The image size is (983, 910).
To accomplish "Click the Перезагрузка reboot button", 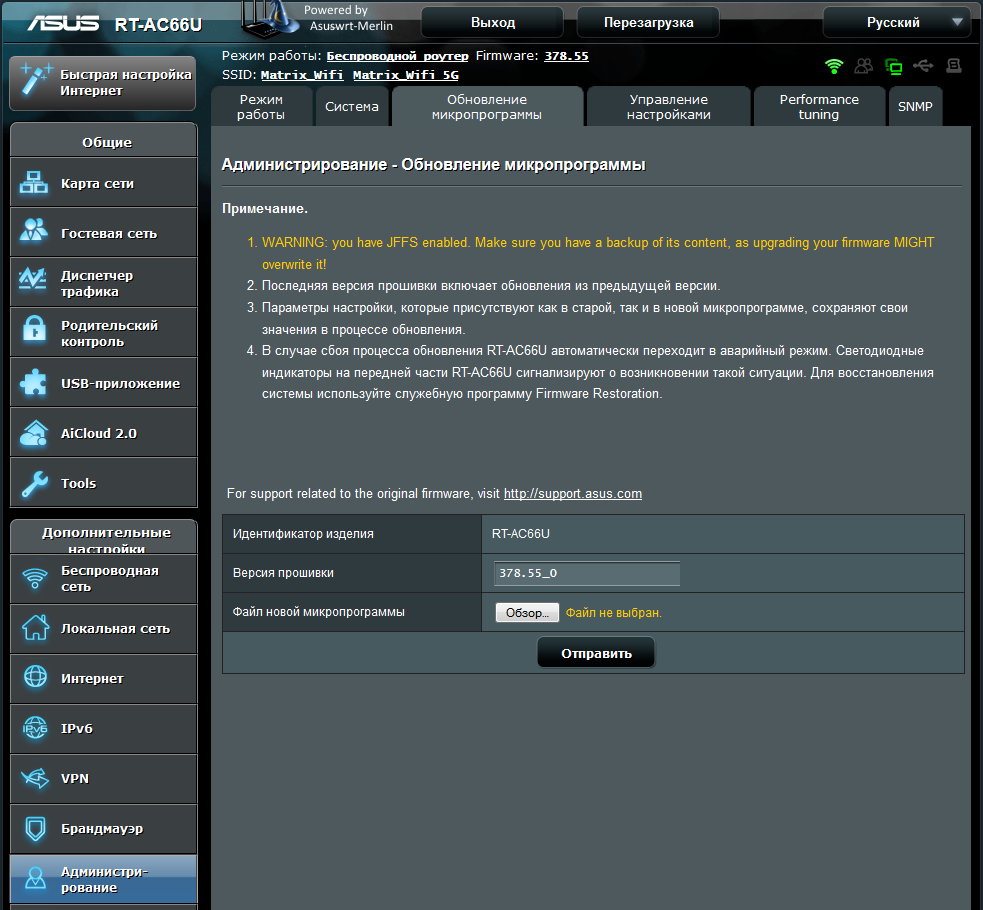I will pyautogui.click(x=648, y=23).
